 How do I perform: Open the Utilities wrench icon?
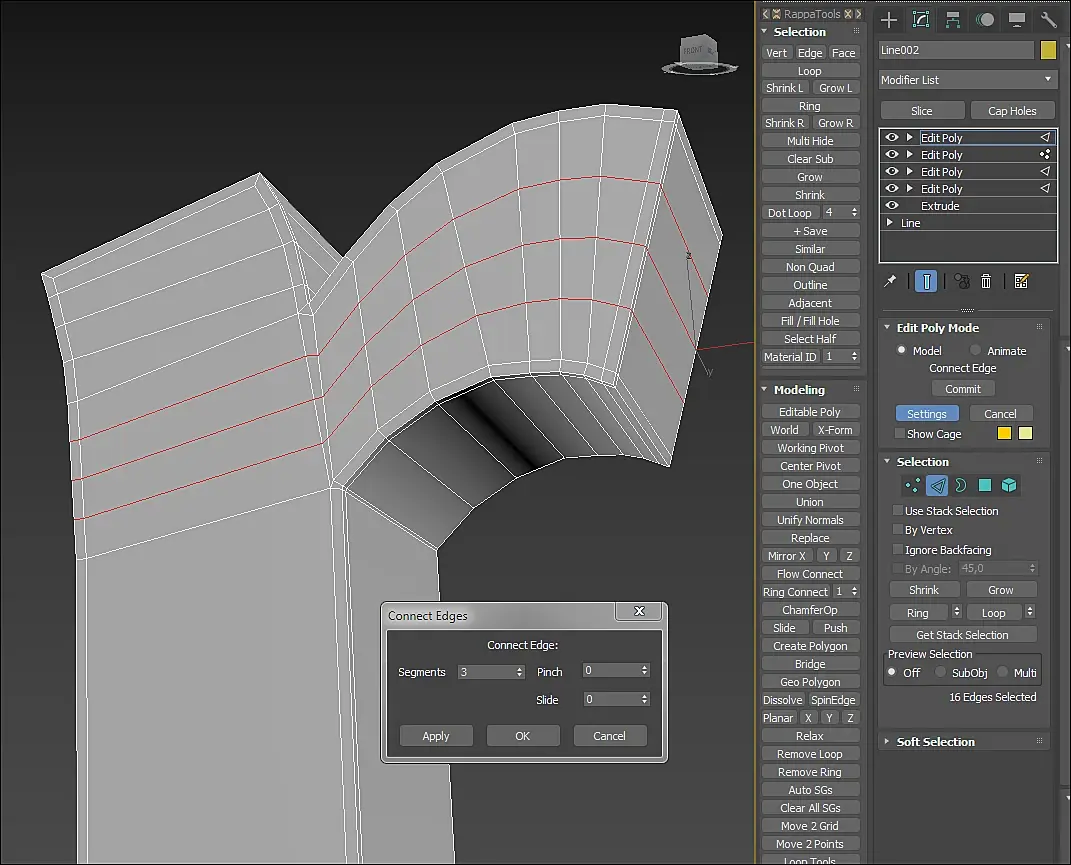point(1048,20)
